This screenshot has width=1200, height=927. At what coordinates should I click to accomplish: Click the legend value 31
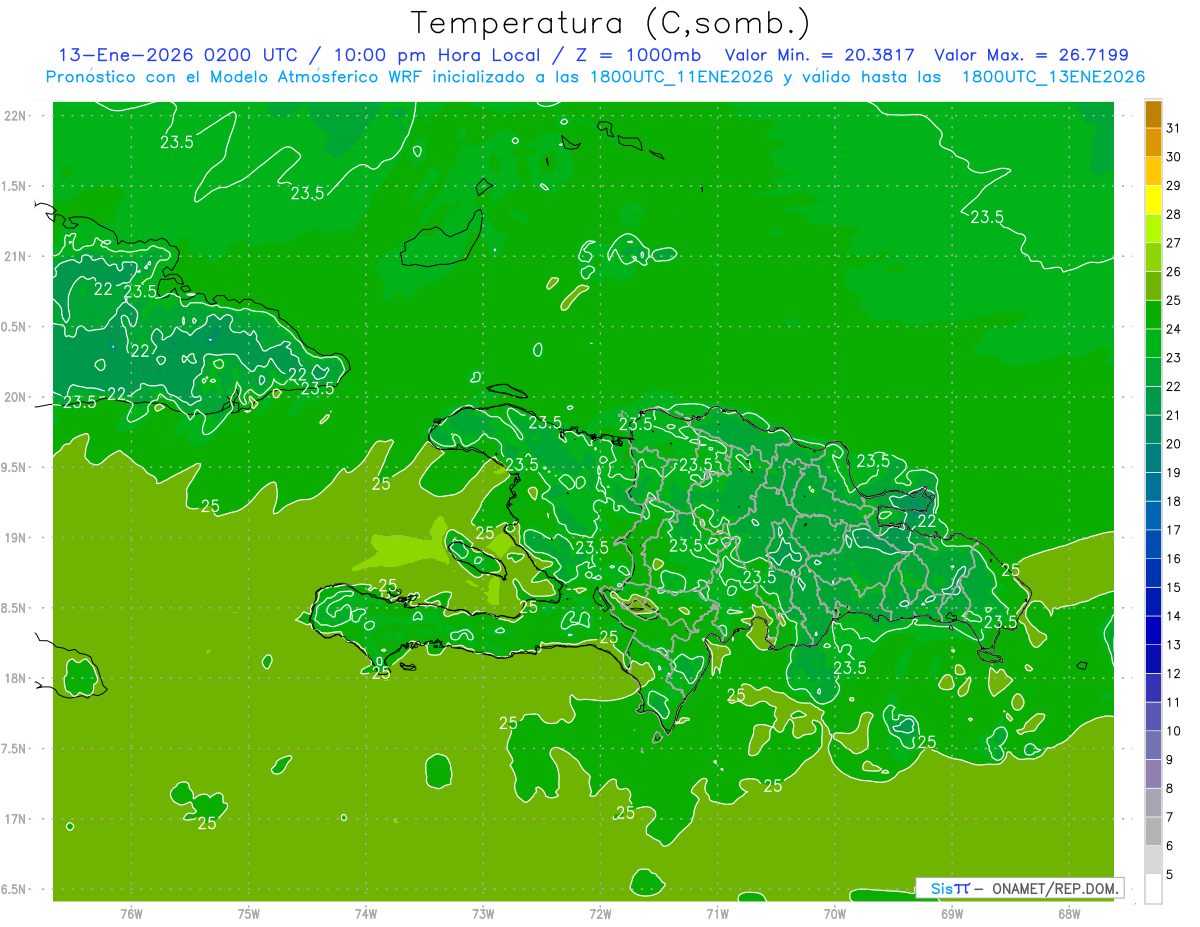tap(1174, 128)
